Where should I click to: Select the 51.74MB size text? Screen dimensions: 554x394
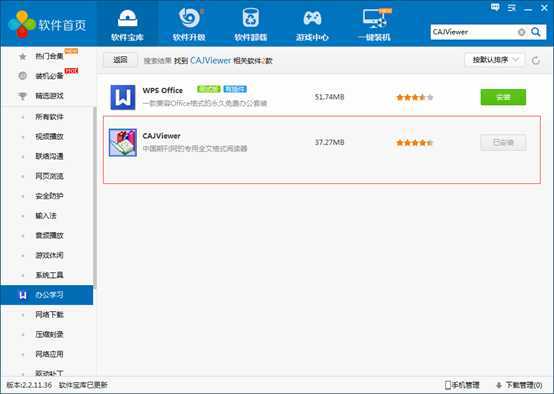(329, 97)
